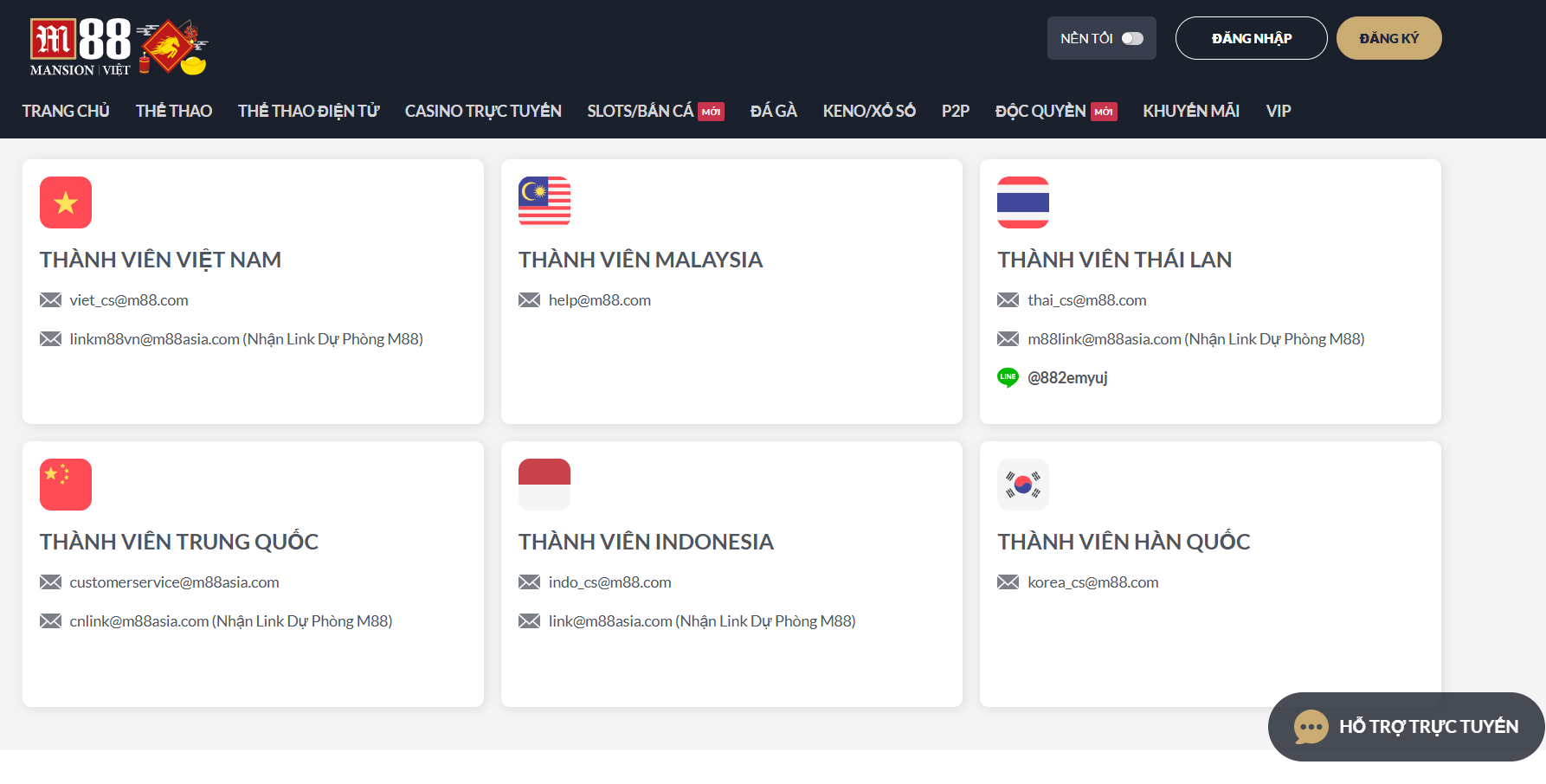Viewport: 1546px width, 784px height.
Task: Click the Thành Viên Thái Lan heading
Action: click(1114, 260)
